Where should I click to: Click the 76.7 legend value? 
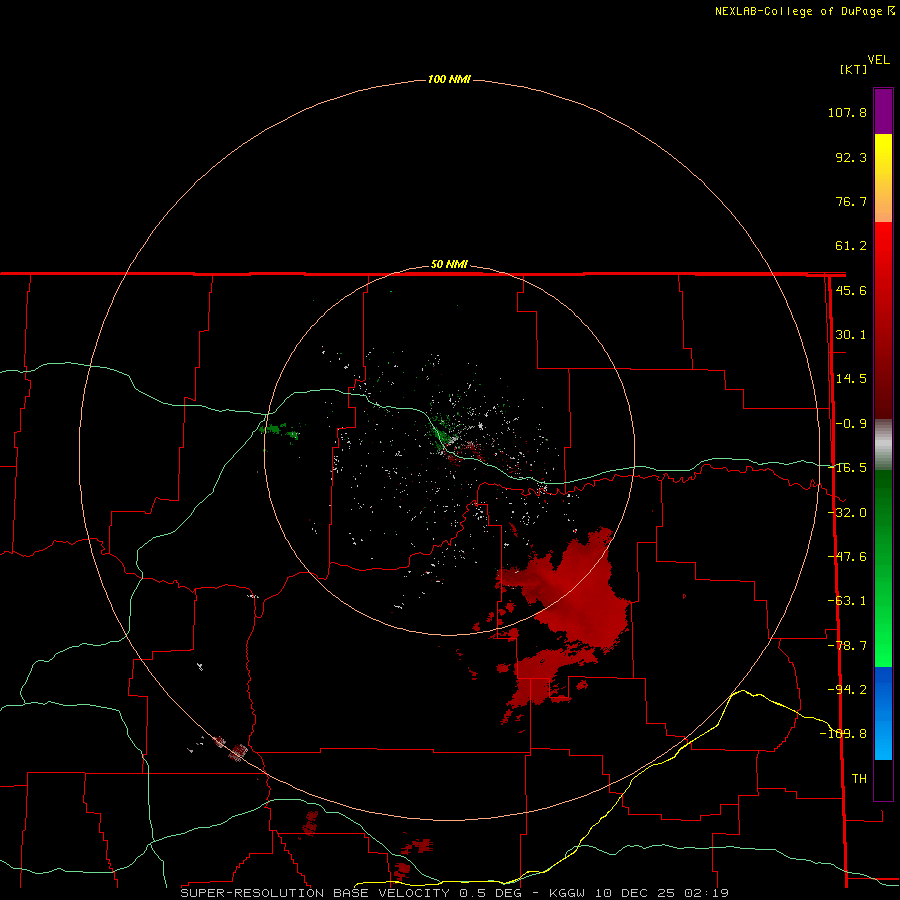(851, 201)
